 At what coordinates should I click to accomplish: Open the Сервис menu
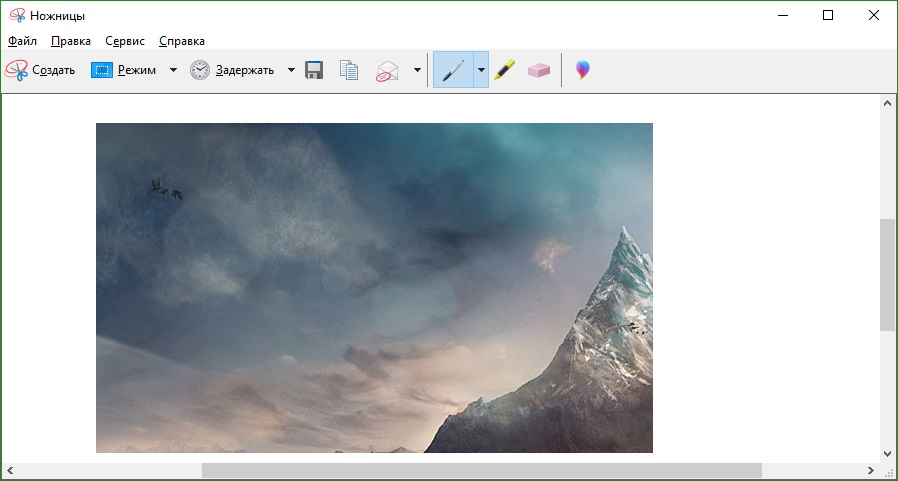(125, 41)
